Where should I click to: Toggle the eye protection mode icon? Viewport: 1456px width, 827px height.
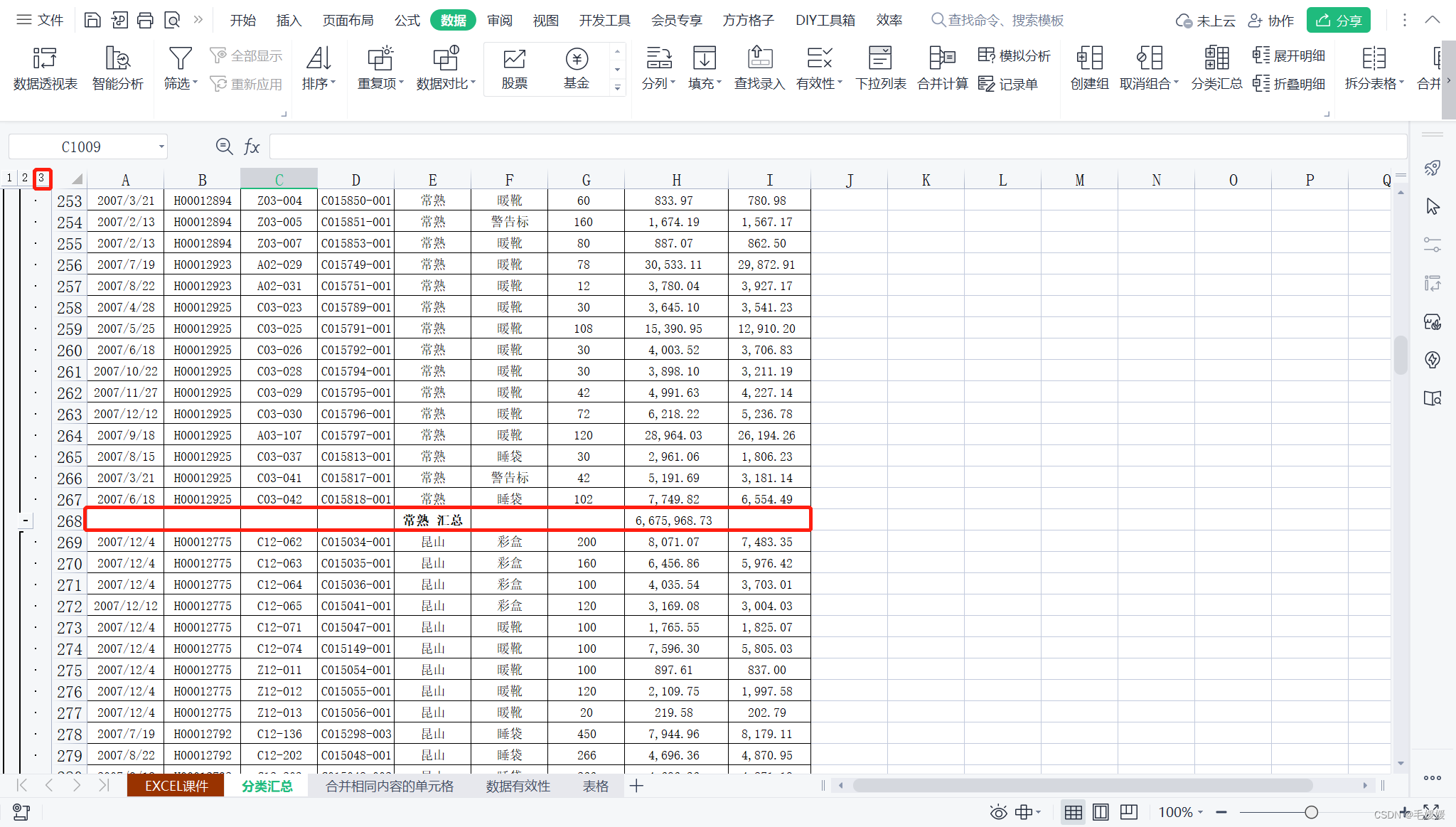tap(998, 812)
